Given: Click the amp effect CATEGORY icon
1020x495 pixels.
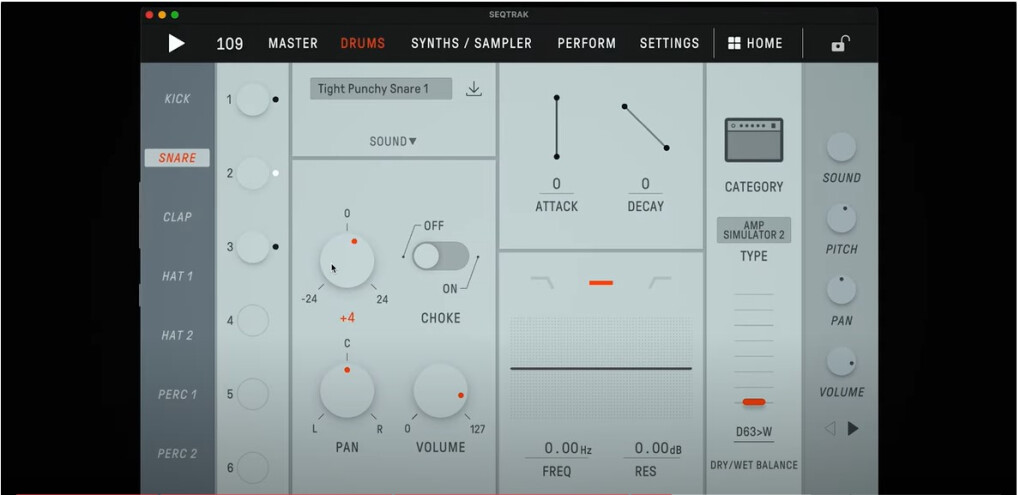Looking at the screenshot, I should [x=754, y=140].
